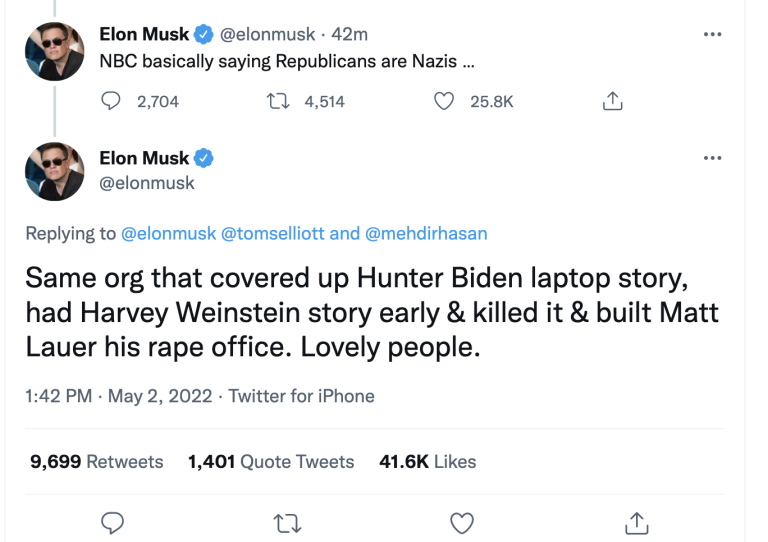This screenshot has height=542, width=768.
Task: Share the top NBC tweet
Action: pos(613,101)
